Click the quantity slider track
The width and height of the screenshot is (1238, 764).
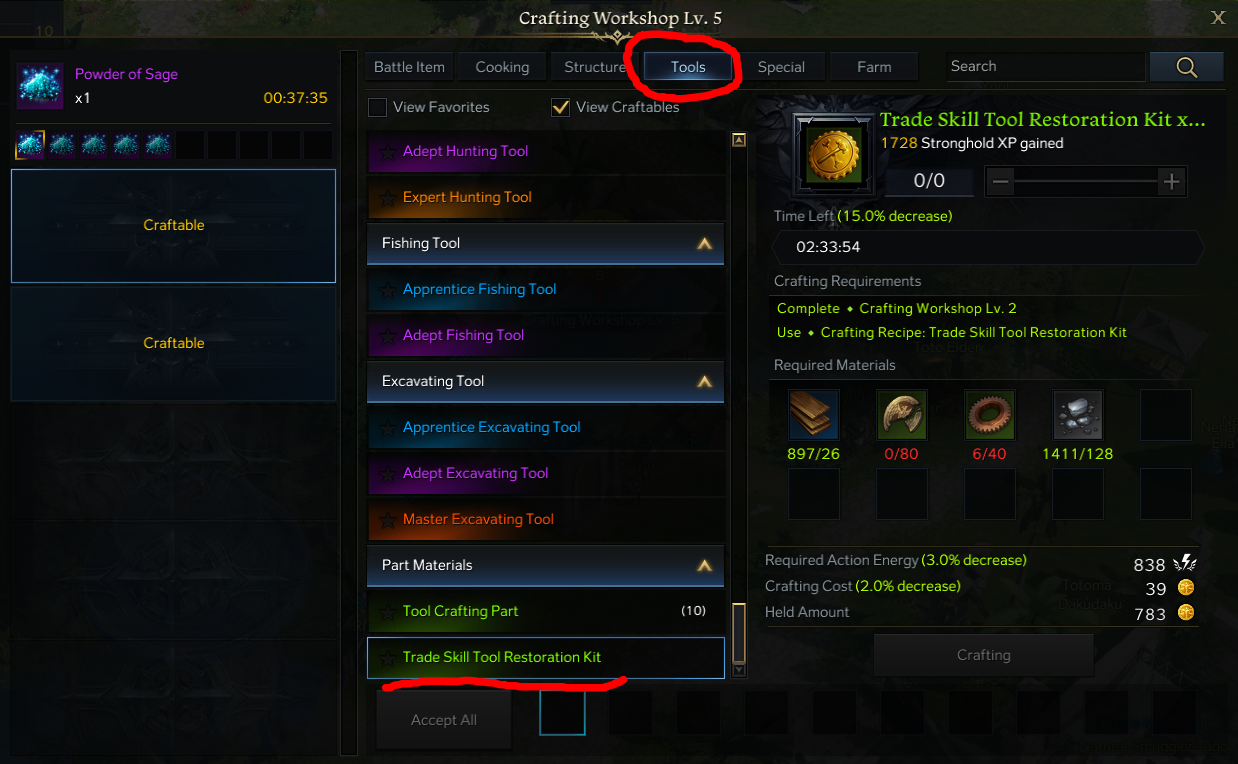1087,182
